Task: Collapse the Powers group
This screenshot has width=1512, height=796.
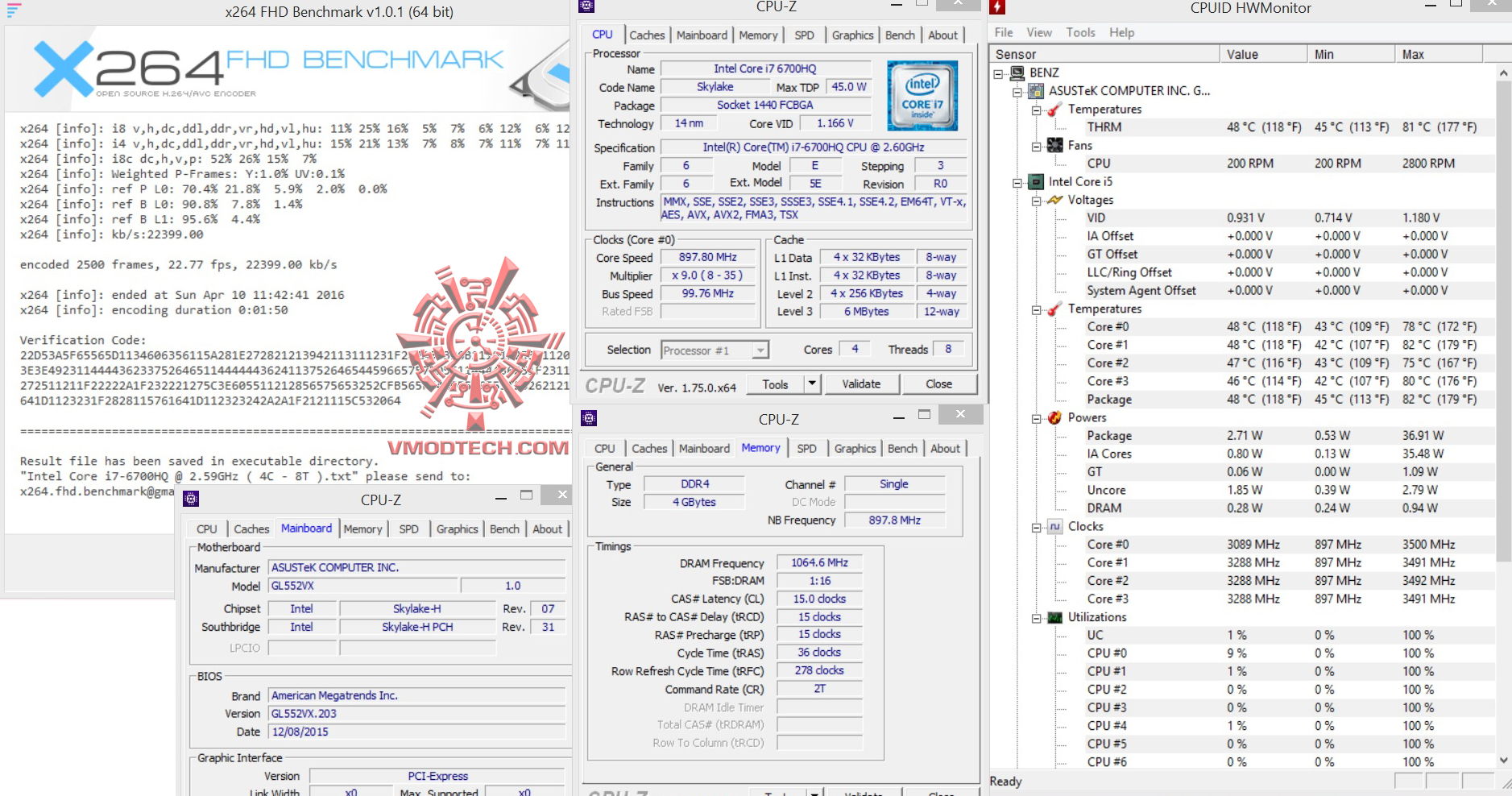Action: [1037, 418]
